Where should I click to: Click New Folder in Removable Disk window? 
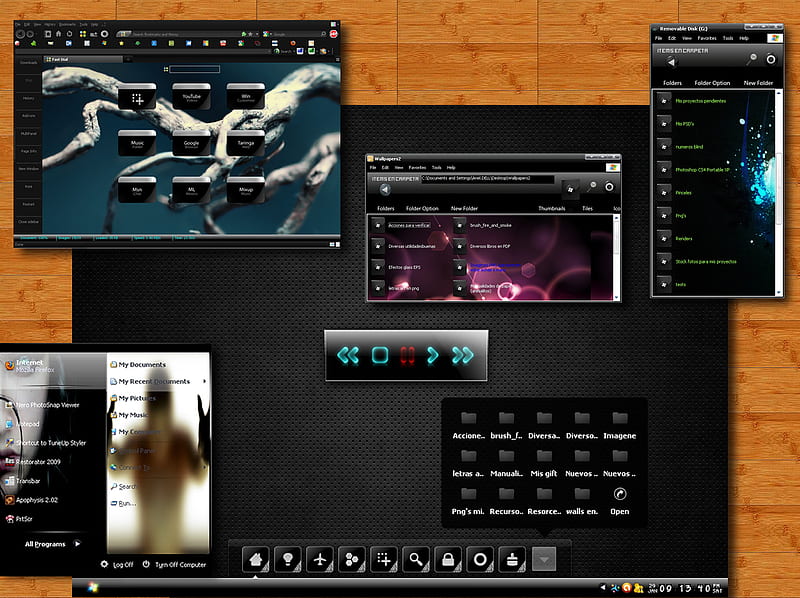pos(758,83)
